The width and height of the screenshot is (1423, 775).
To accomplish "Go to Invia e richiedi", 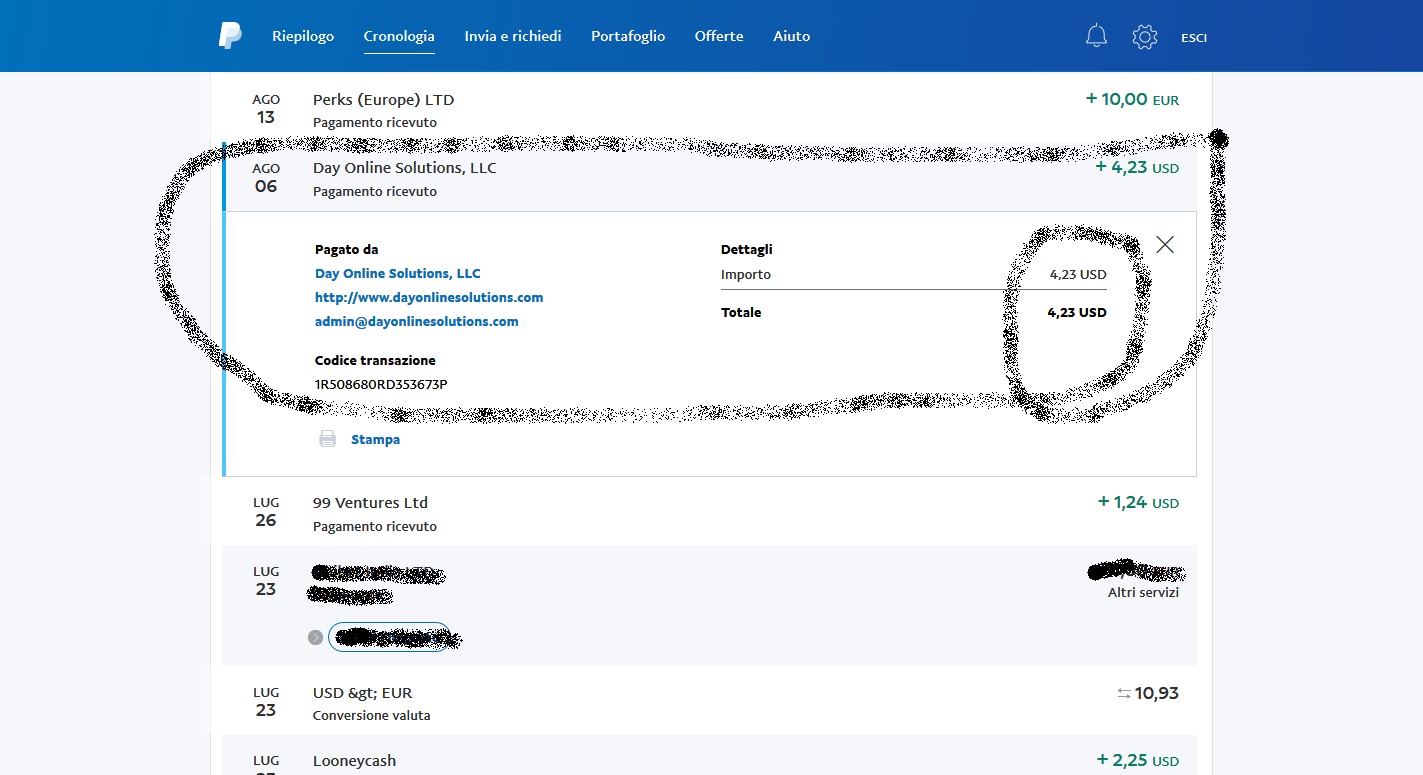I will (x=513, y=36).
